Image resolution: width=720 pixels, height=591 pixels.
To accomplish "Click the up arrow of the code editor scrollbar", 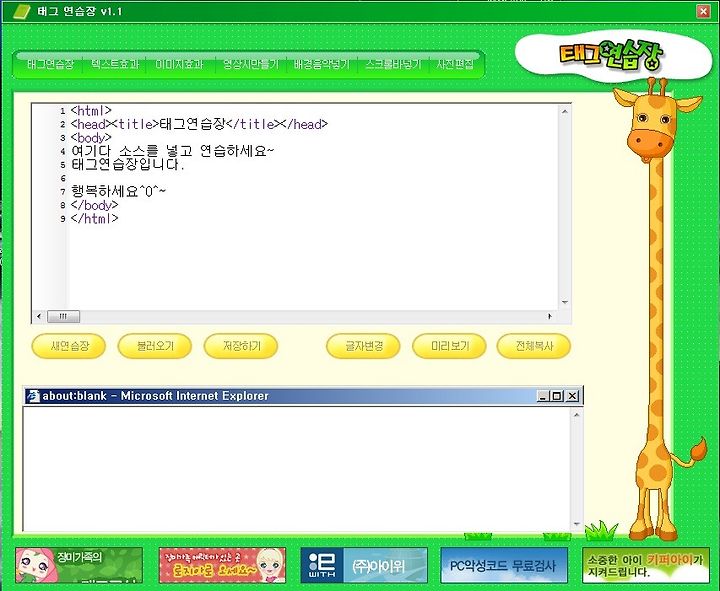I will click(565, 112).
